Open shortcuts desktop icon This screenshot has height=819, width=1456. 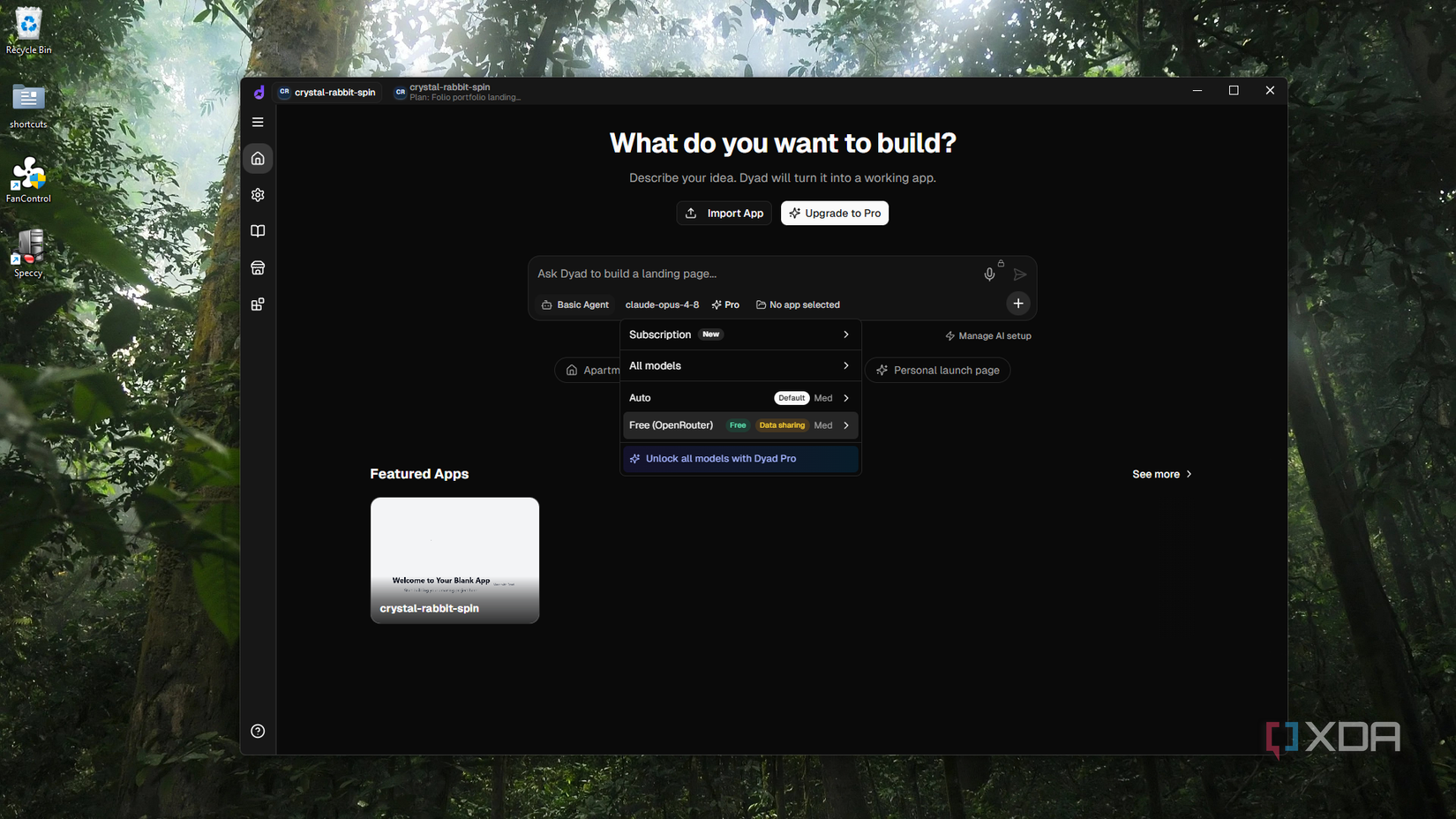point(28,106)
